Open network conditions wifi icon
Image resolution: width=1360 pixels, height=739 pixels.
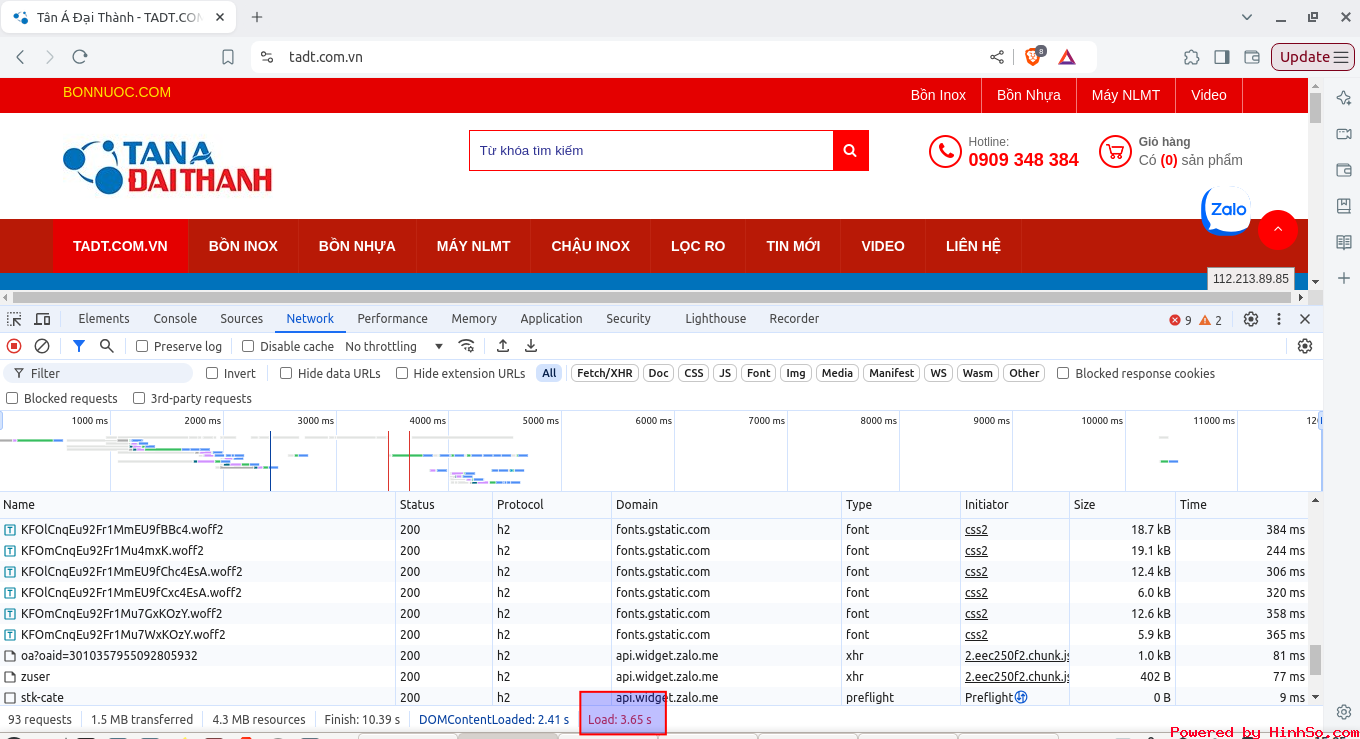click(466, 346)
